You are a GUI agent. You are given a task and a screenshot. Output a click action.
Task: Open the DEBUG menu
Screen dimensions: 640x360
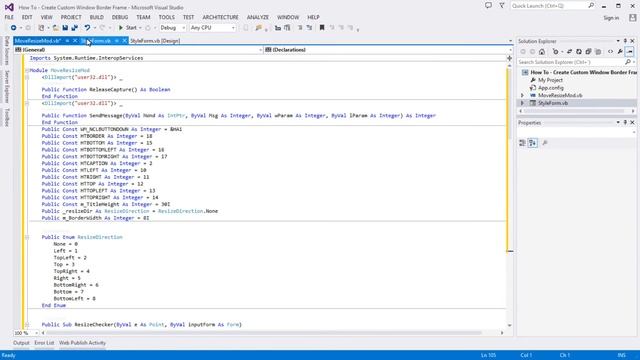click(120, 18)
